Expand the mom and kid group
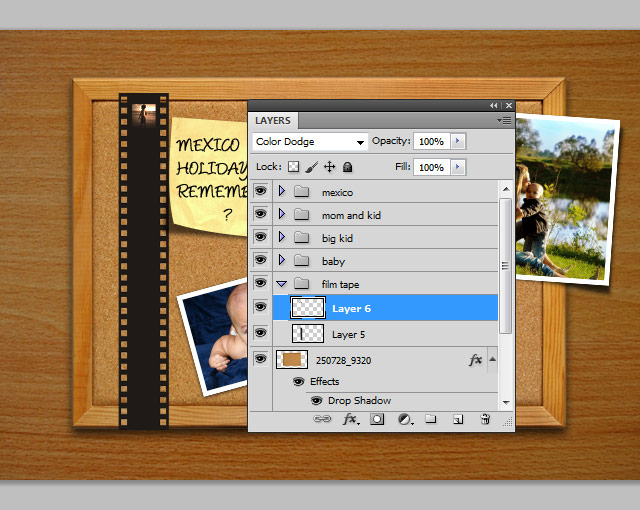The image size is (640, 510). click(281, 215)
